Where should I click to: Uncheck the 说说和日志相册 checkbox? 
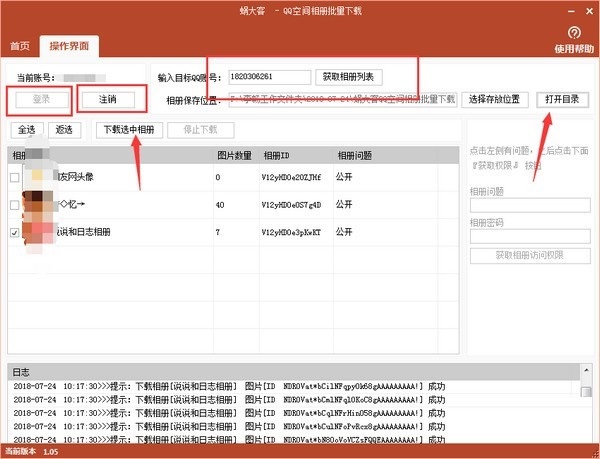point(15,232)
